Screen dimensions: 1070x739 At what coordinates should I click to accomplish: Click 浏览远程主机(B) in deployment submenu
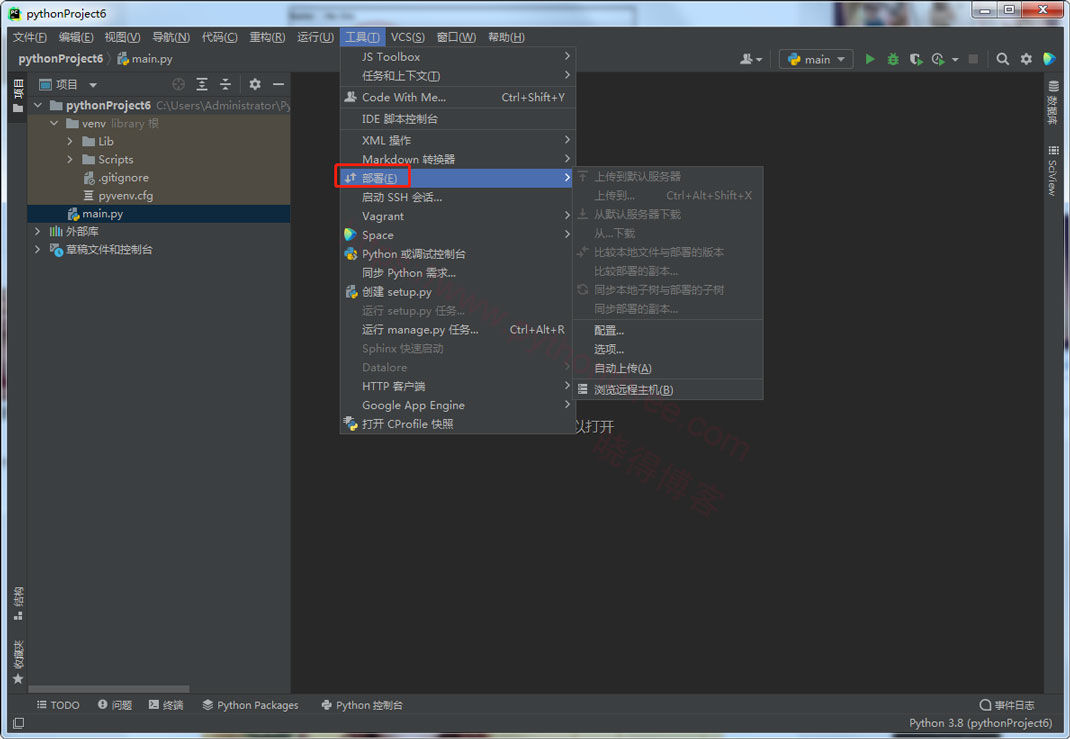[x=668, y=390]
